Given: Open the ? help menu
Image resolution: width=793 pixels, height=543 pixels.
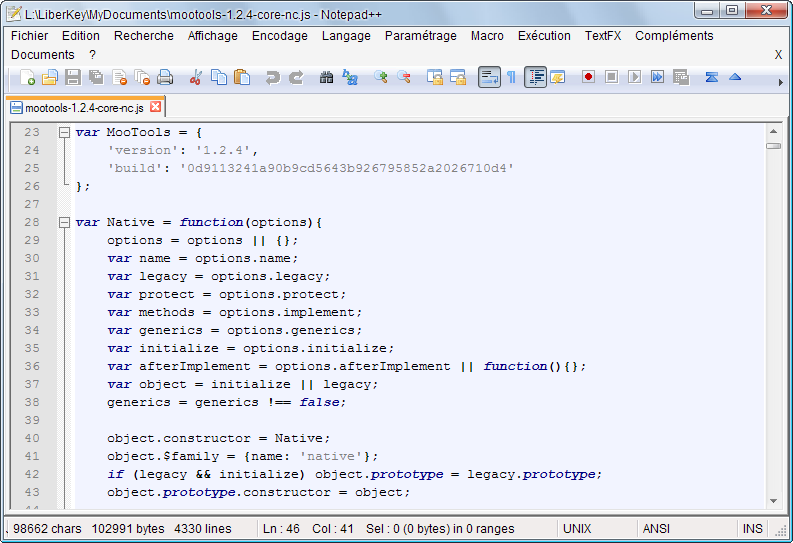Looking at the screenshot, I should point(92,55).
